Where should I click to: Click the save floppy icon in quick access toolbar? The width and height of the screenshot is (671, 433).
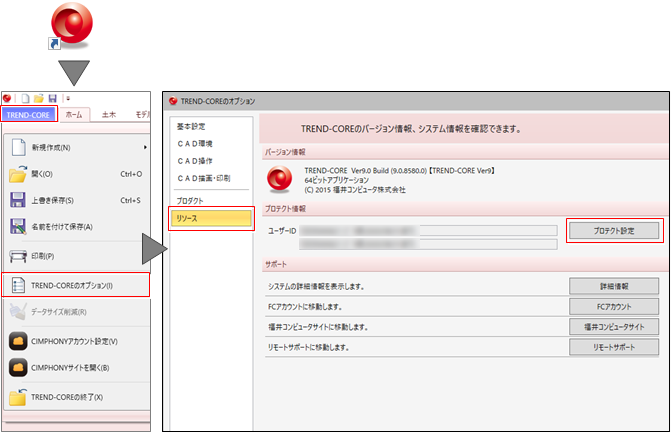tap(53, 98)
